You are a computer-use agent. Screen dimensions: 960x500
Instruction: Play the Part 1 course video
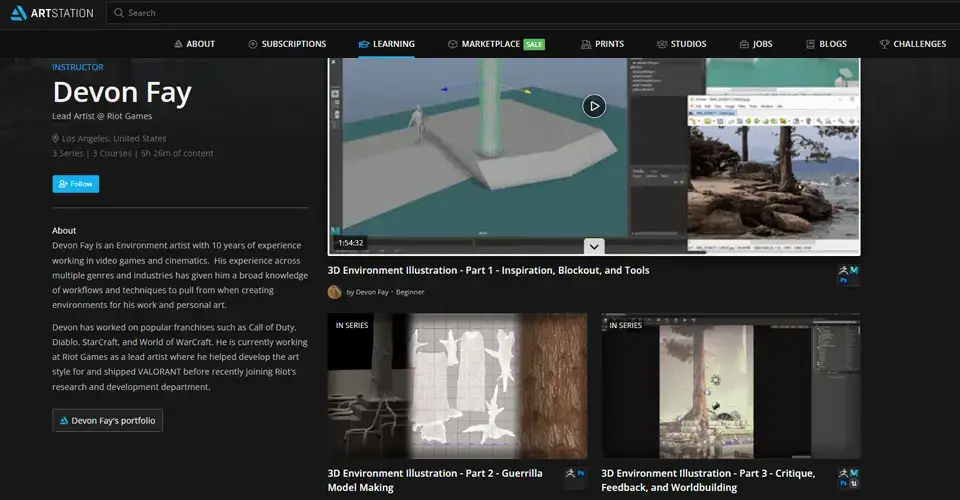[x=594, y=106]
